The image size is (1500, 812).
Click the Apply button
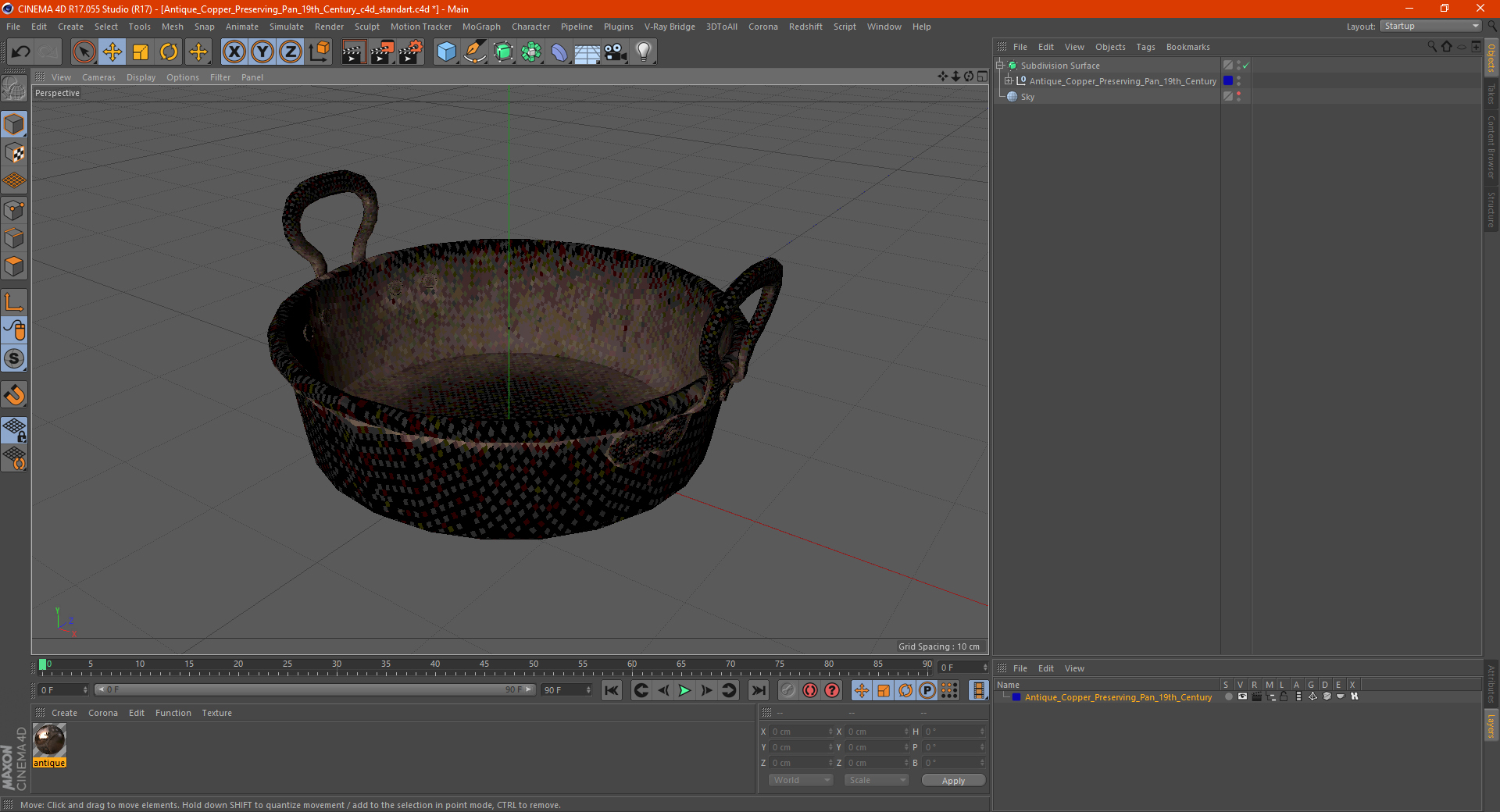point(953,781)
